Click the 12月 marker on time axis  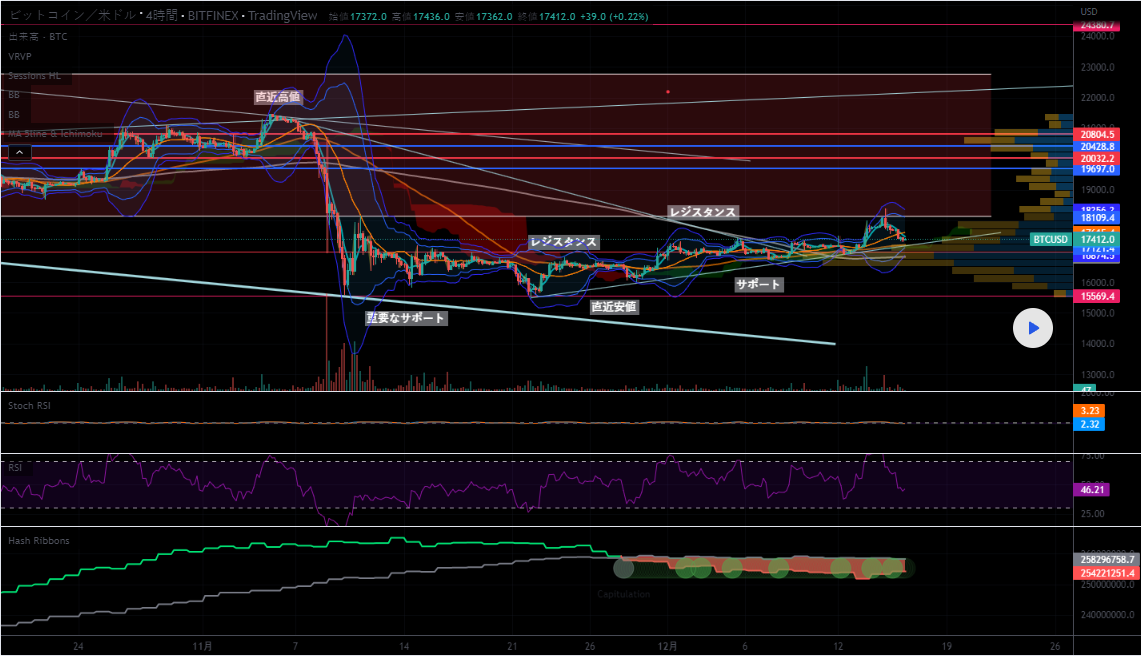[668, 645]
